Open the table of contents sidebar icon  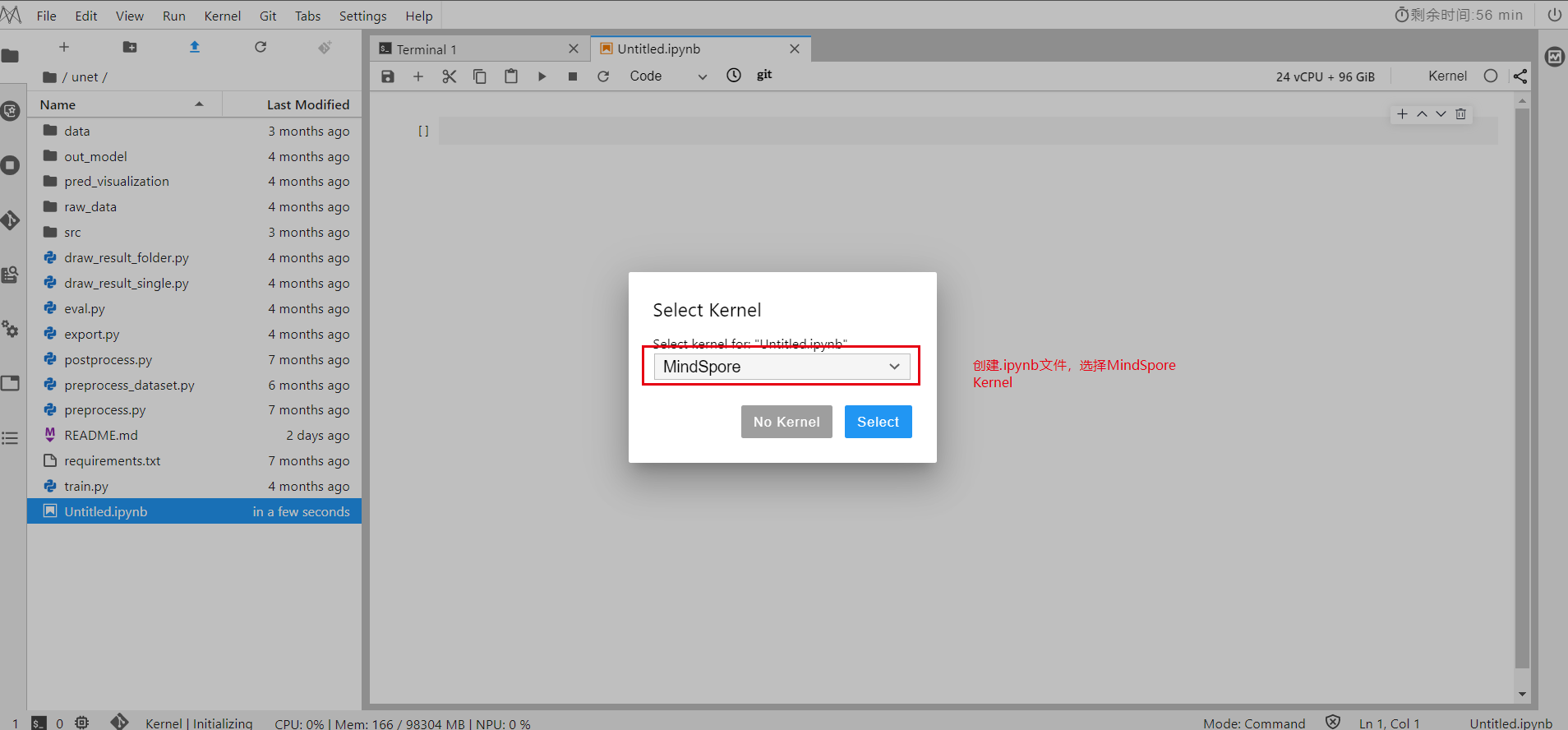pos(10,438)
